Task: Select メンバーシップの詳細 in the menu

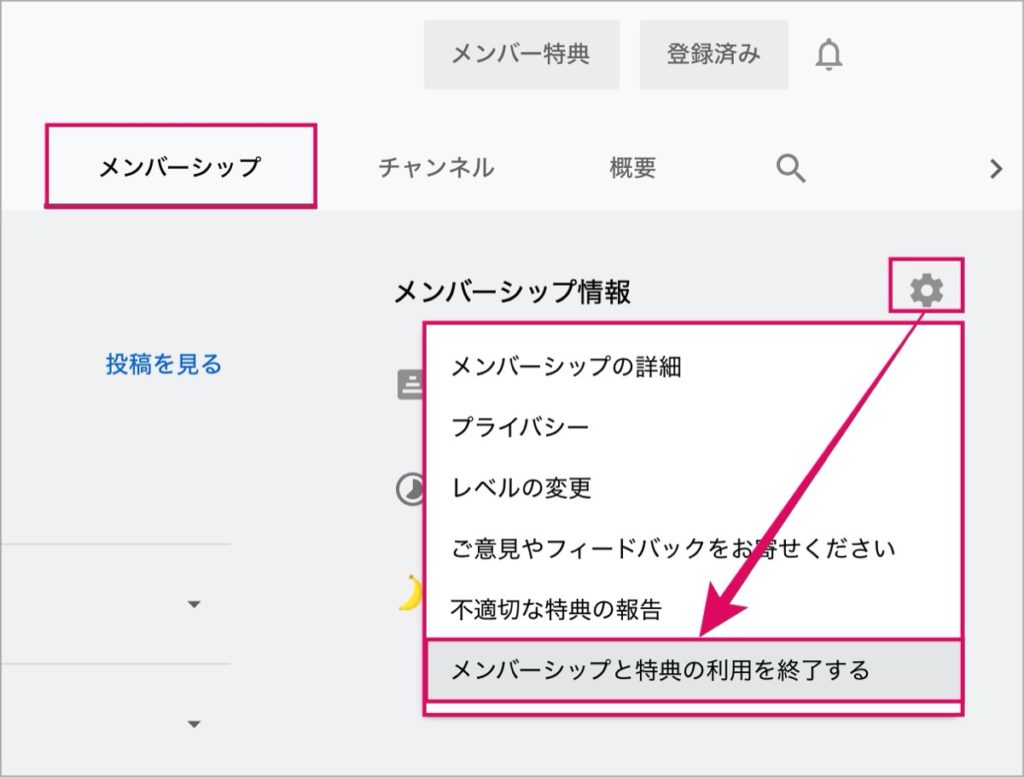Action: [x=694, y=366]
